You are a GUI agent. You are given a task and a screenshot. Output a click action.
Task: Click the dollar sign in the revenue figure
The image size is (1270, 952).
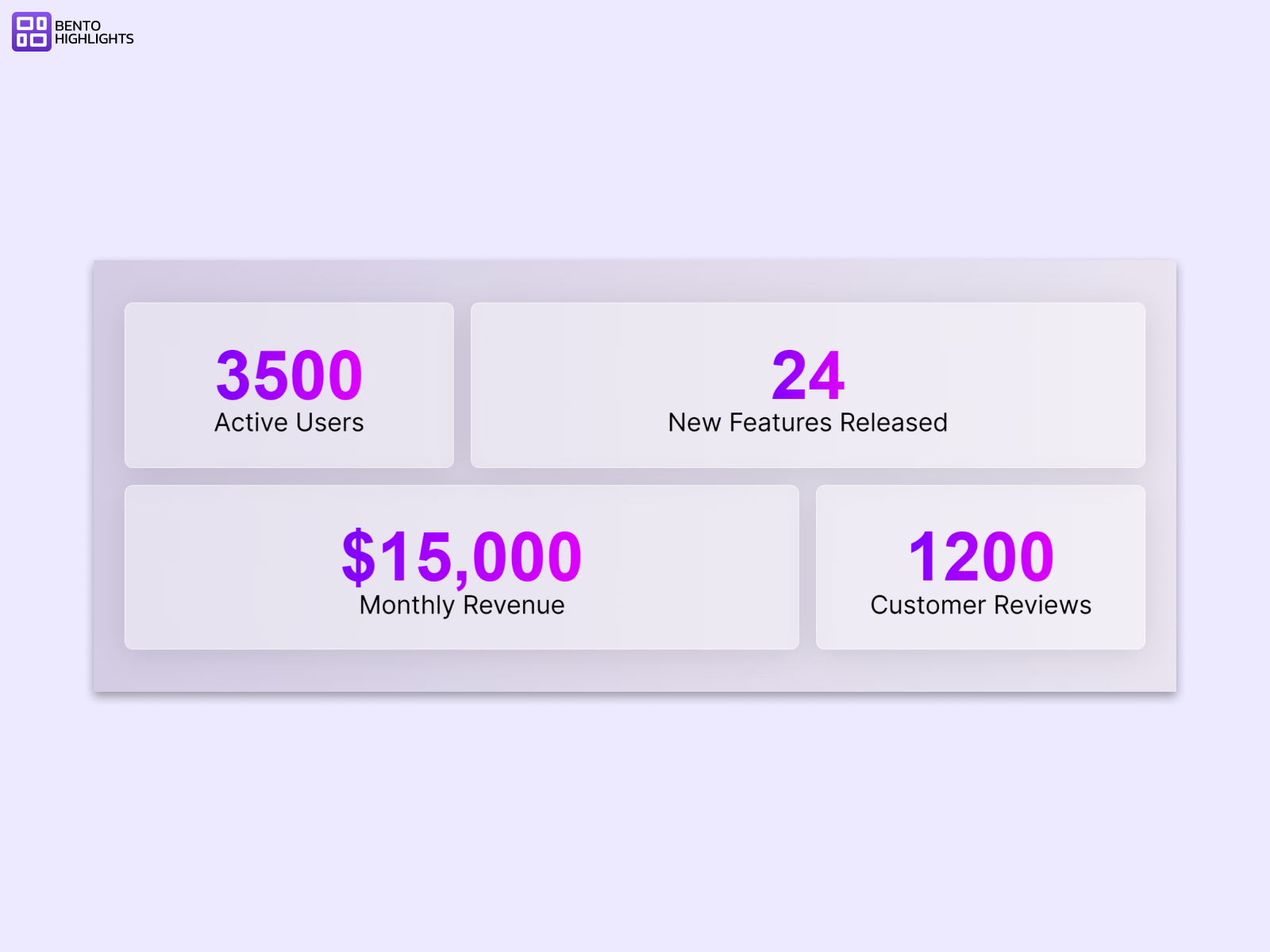[x=358, y=557]
